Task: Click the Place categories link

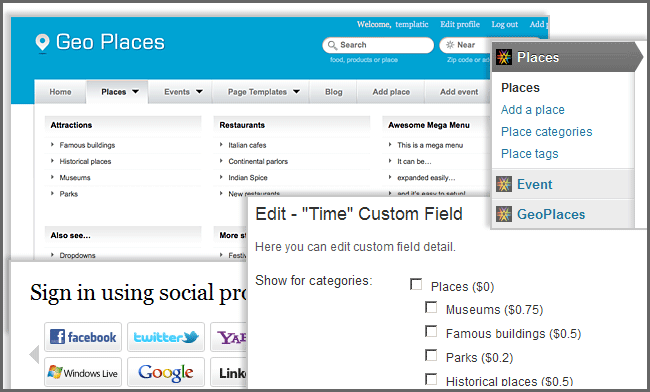Action: (546, 132)
